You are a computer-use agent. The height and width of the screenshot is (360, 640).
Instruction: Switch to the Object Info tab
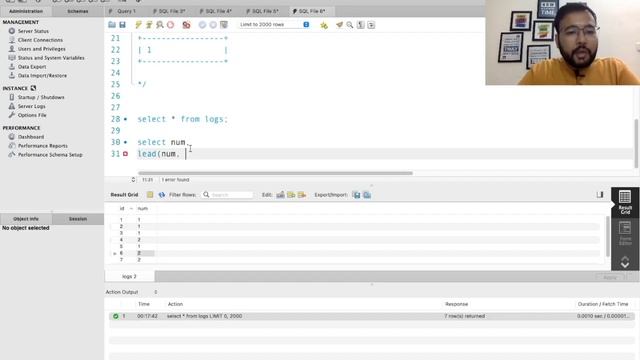pyautogui.click(x=26, y=219)
